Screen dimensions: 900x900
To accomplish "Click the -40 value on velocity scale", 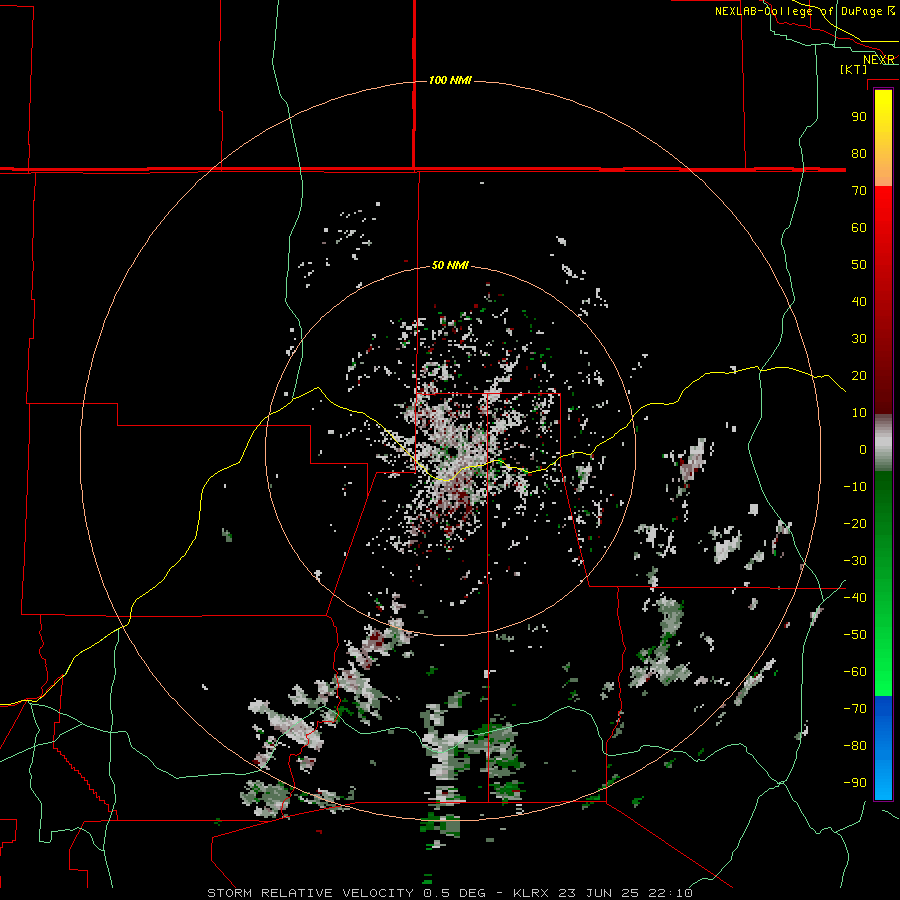I will [855, 598].
